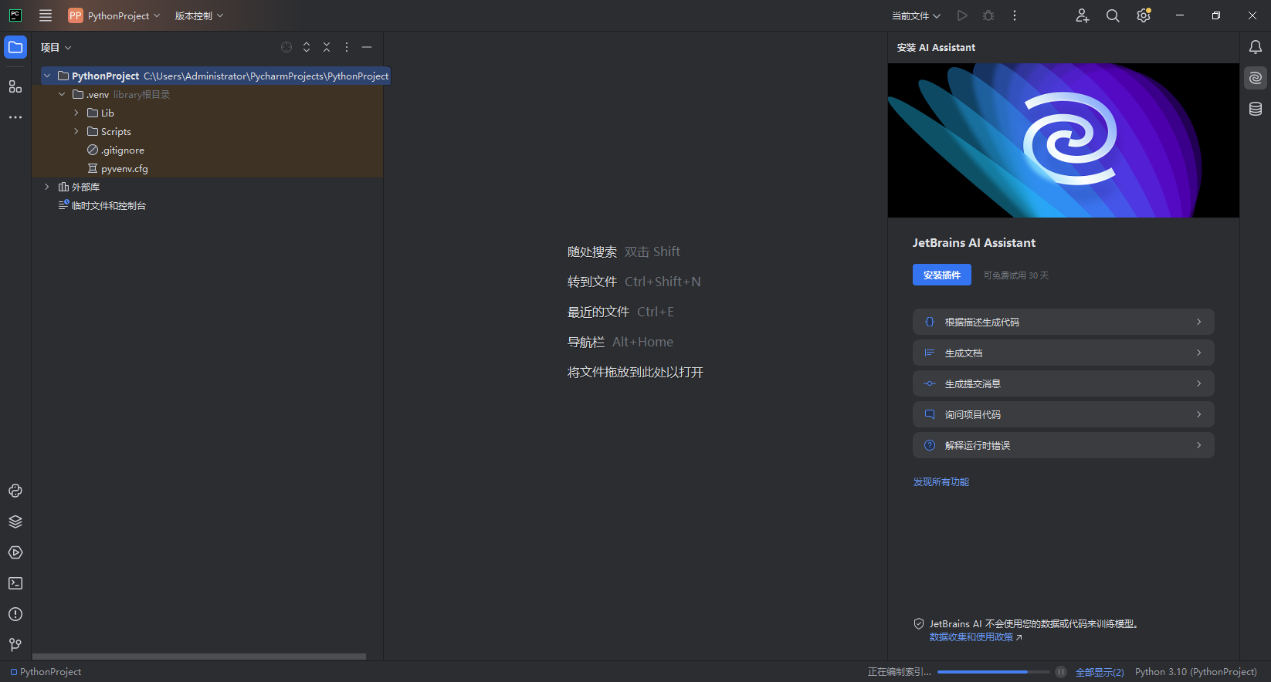The height and width of the screenshot is (682, 1271).
Task: Toggle the AI Assistant side panel
Action: pos(1255,78)
